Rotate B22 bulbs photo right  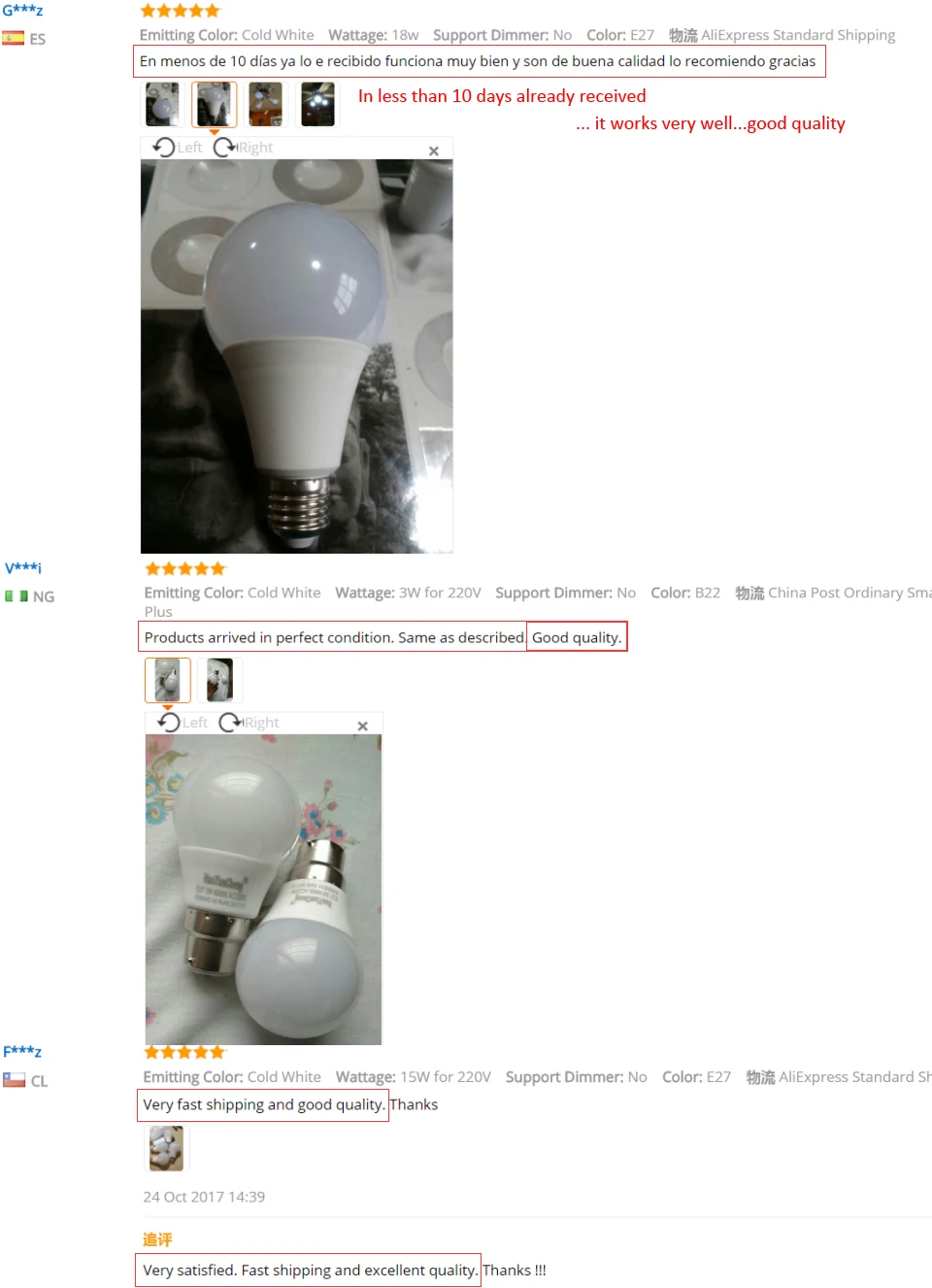coord(249,723)
